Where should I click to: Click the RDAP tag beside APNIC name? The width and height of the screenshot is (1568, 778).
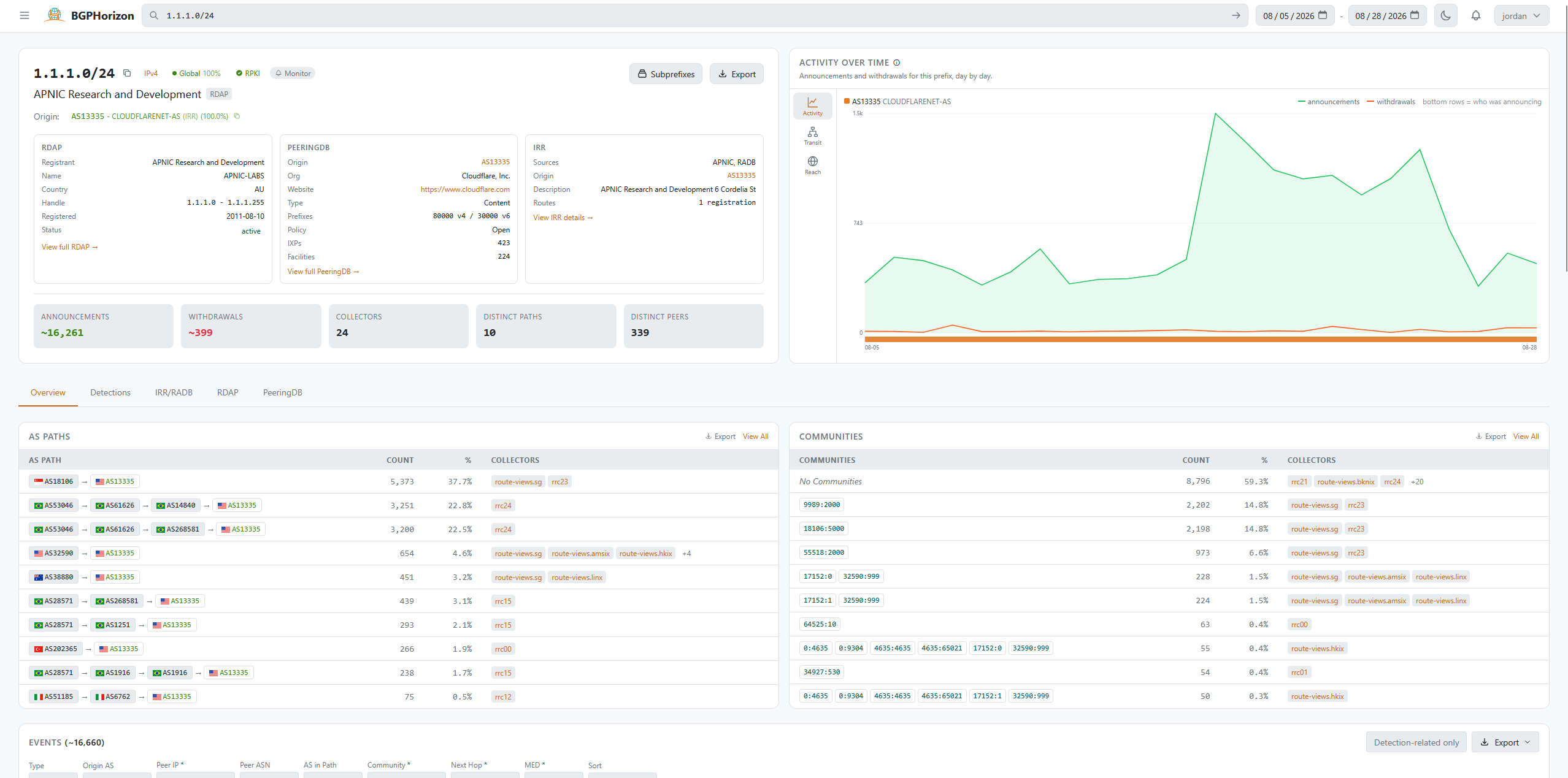click(x=219, y=94)
